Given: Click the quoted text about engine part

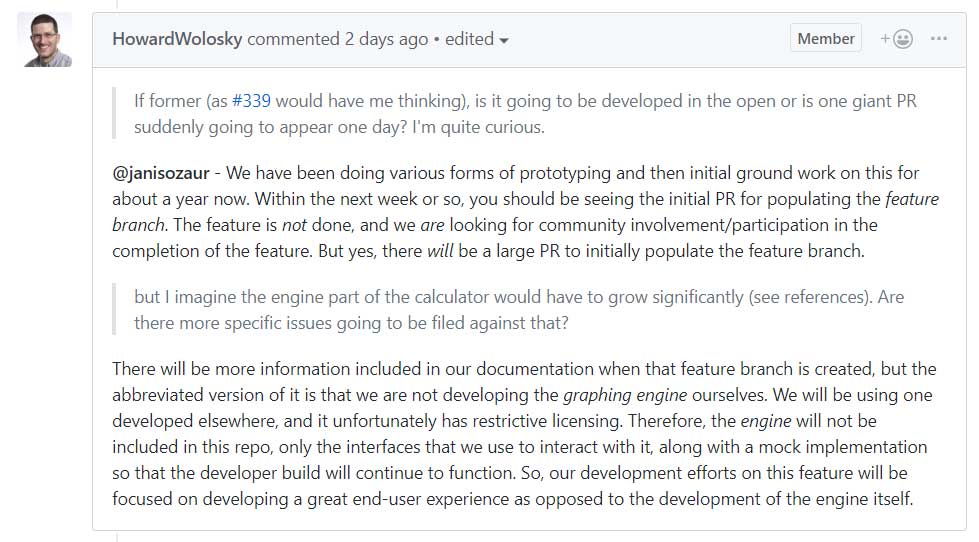Looking at the screenshot, I should point(519,310).
